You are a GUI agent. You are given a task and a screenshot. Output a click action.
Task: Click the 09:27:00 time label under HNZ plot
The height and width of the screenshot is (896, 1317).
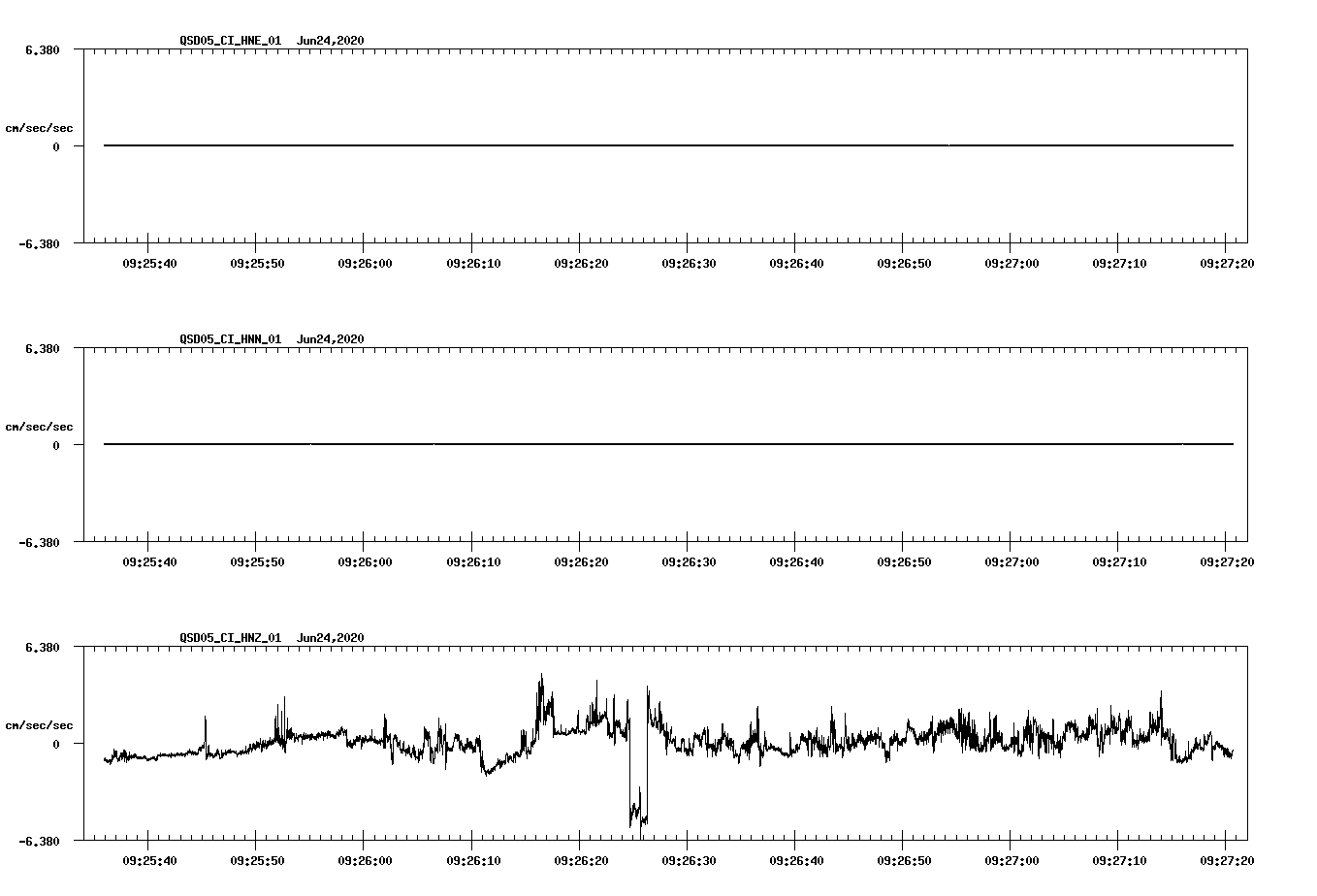coord(1012,860)
